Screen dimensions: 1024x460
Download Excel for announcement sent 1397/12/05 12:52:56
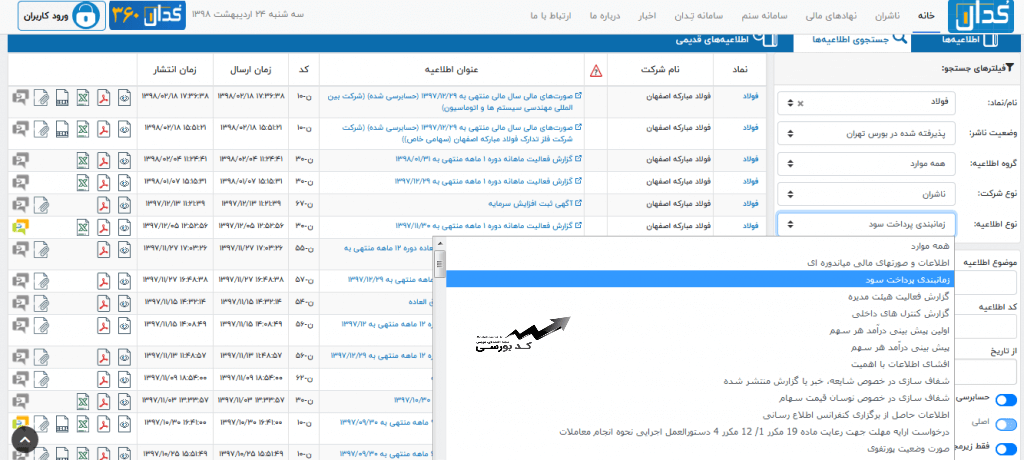tap(82, 227)
